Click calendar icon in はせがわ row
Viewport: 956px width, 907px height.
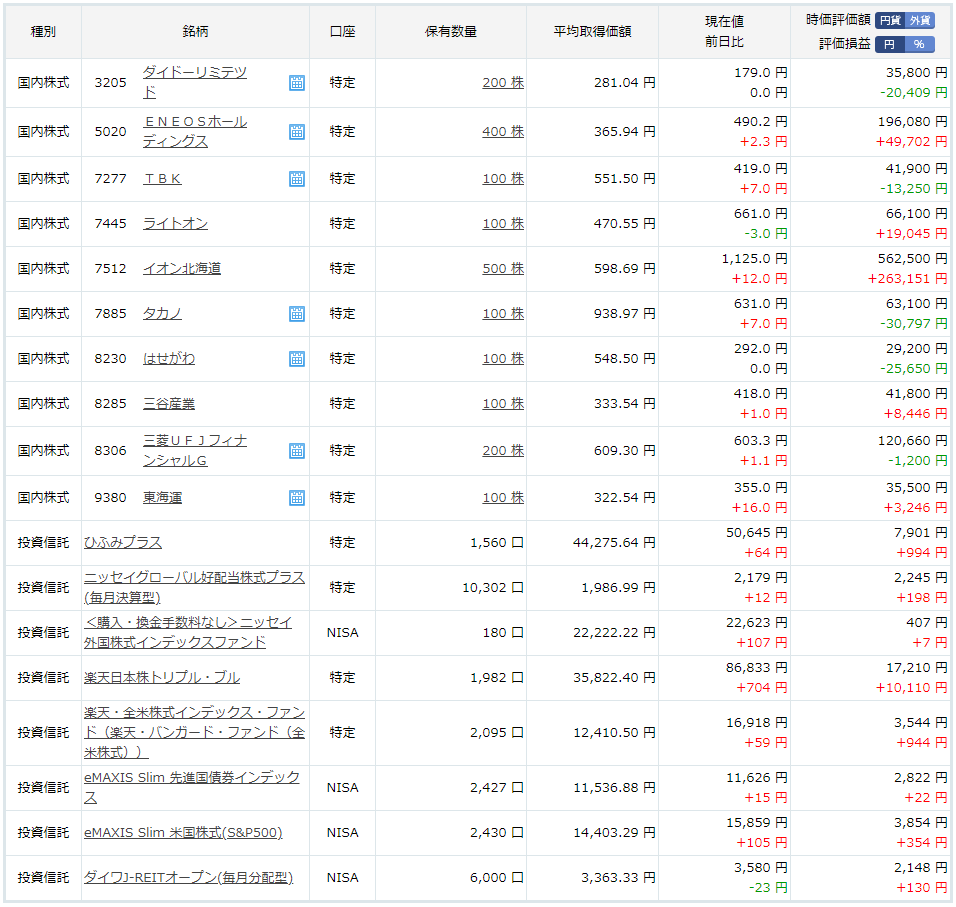coord(297,359)
